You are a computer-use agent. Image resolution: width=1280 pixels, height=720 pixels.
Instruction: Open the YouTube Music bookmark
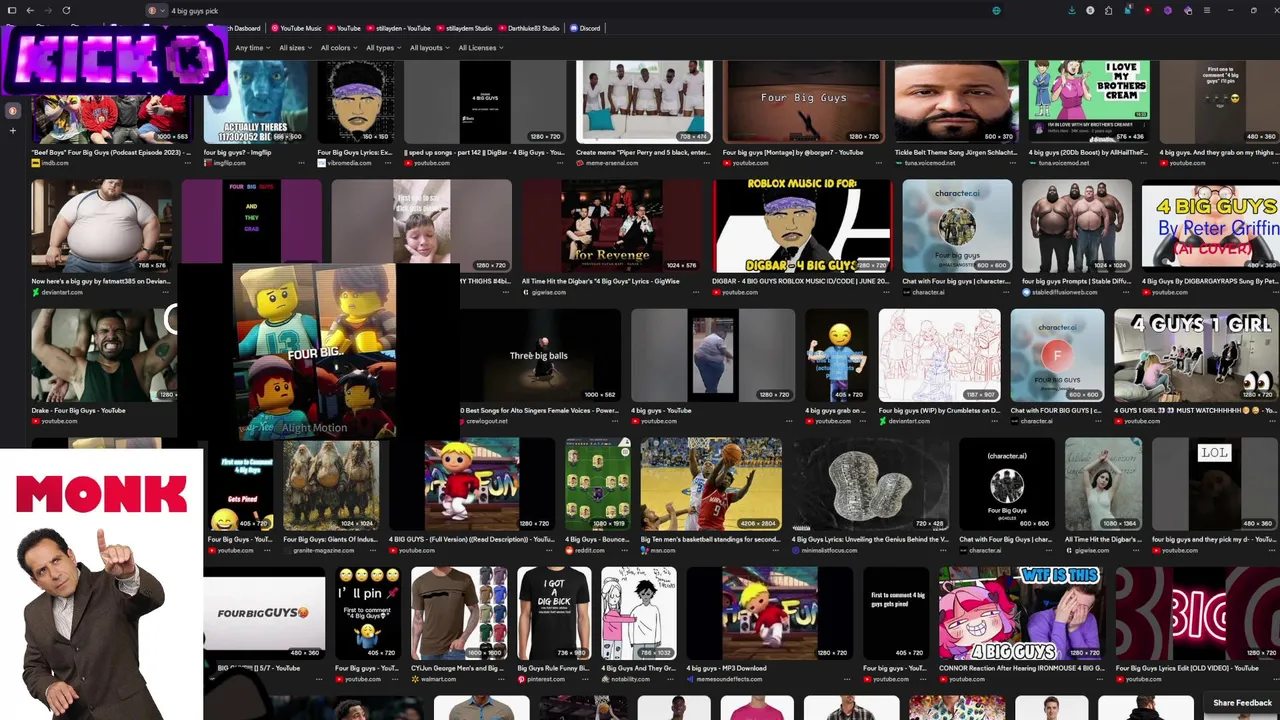296,28
